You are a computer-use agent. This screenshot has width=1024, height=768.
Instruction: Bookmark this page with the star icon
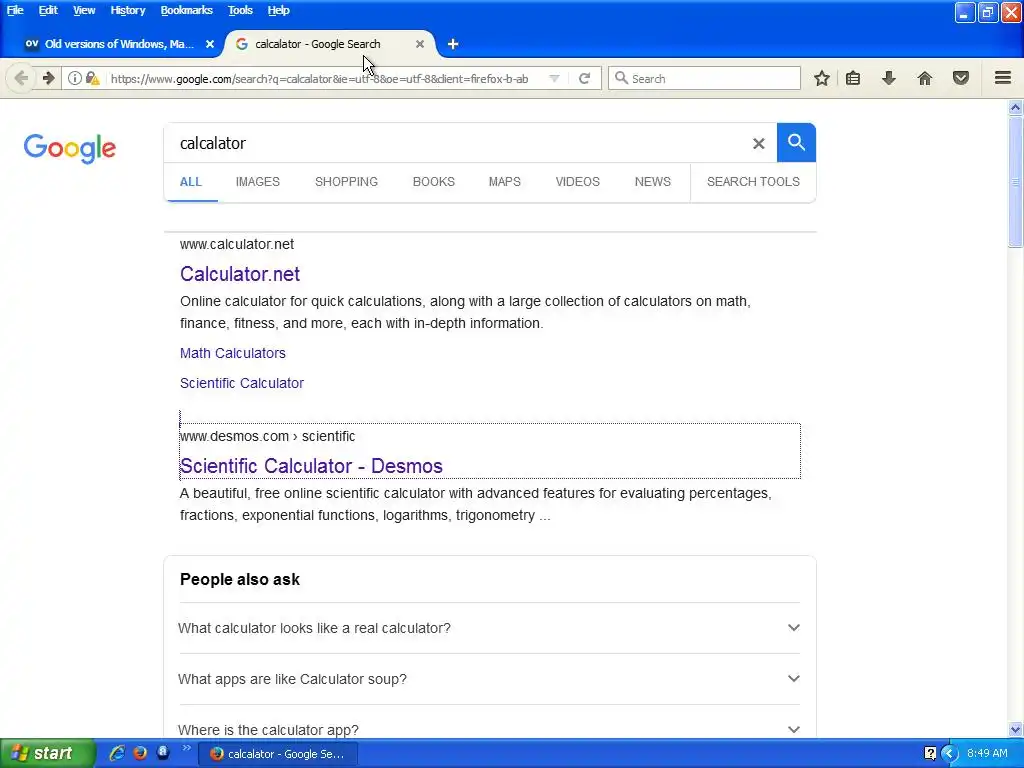click(822, 78)
